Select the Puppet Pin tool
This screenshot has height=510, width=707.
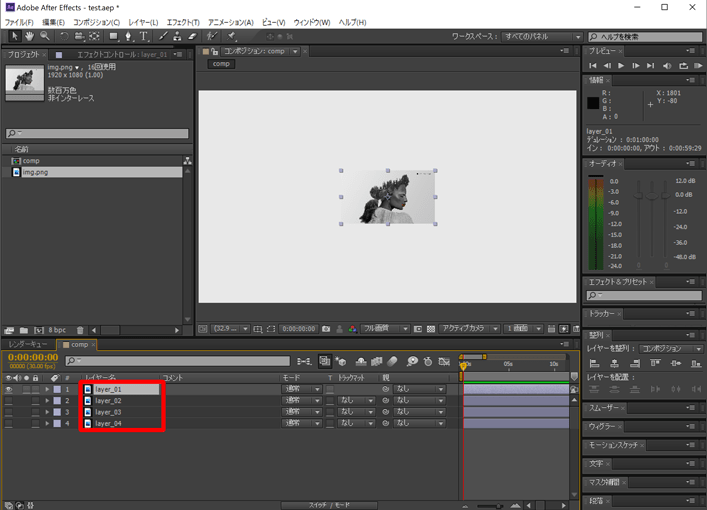[x=231, y=36]
